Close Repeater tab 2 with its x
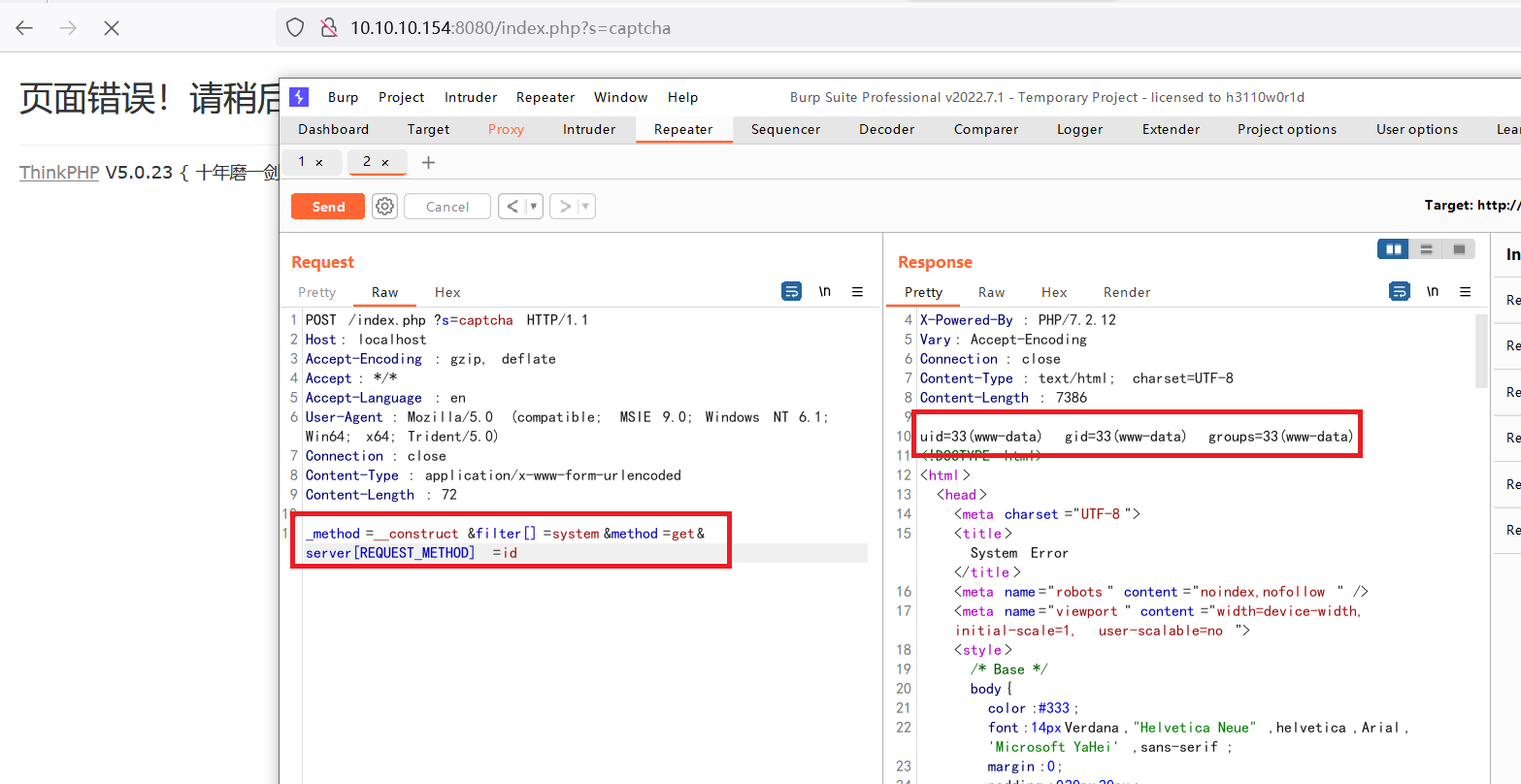 (x=385, y=162)
